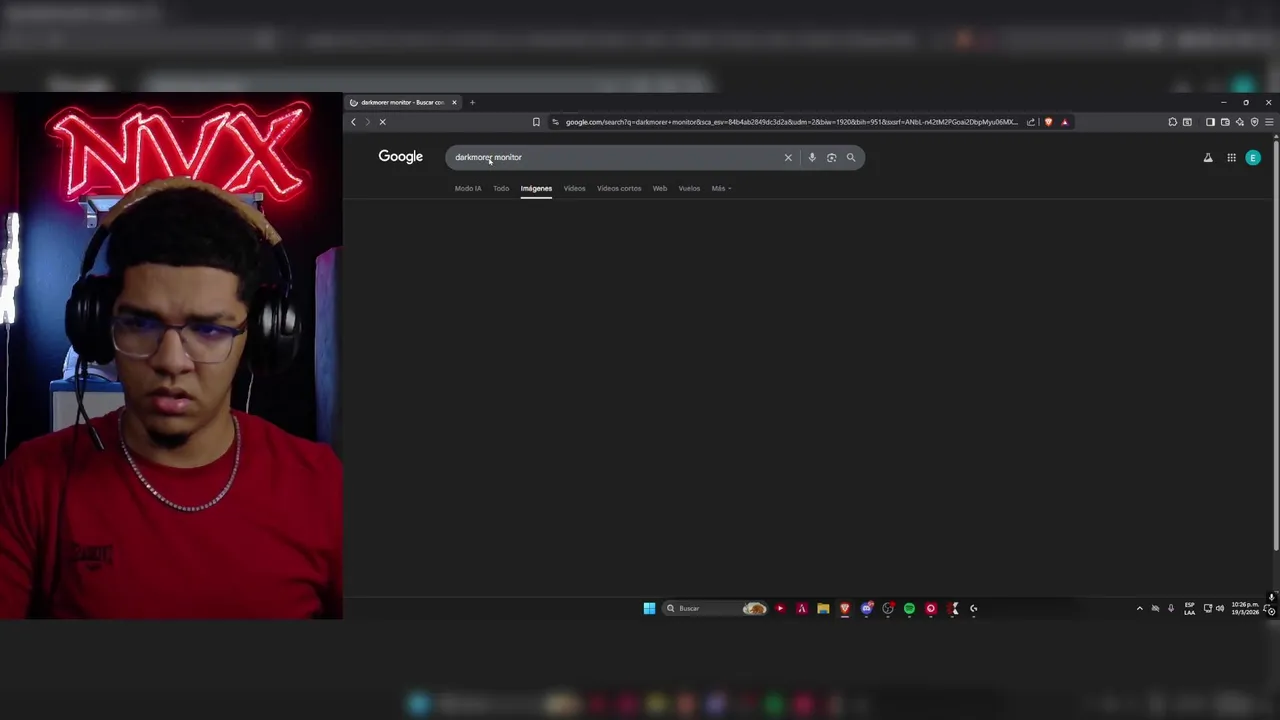
Task: Click the forward navigation arrow
Action: (367, 122)
